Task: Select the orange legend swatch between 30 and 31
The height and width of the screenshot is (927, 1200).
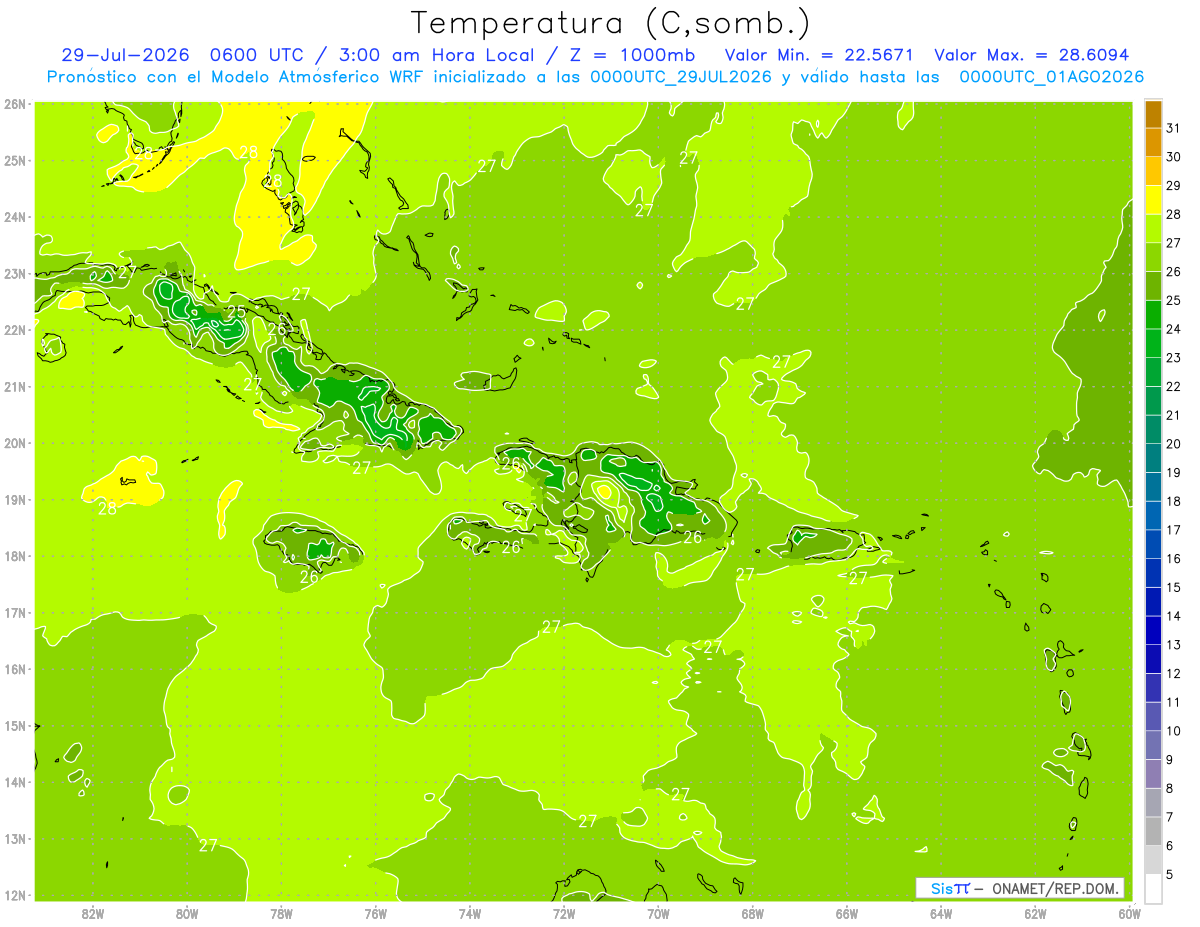Action: click(x=1154, y=142)
